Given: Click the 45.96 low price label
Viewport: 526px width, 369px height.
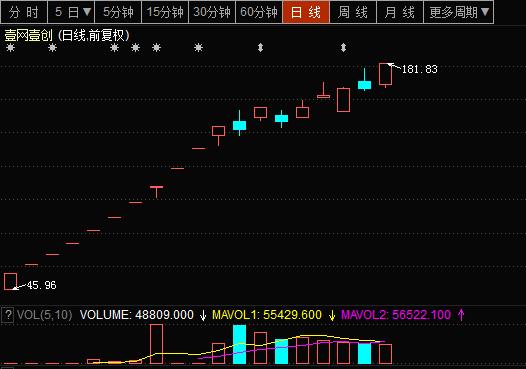Looking at the screenshot, I should [x=42, y=285].
